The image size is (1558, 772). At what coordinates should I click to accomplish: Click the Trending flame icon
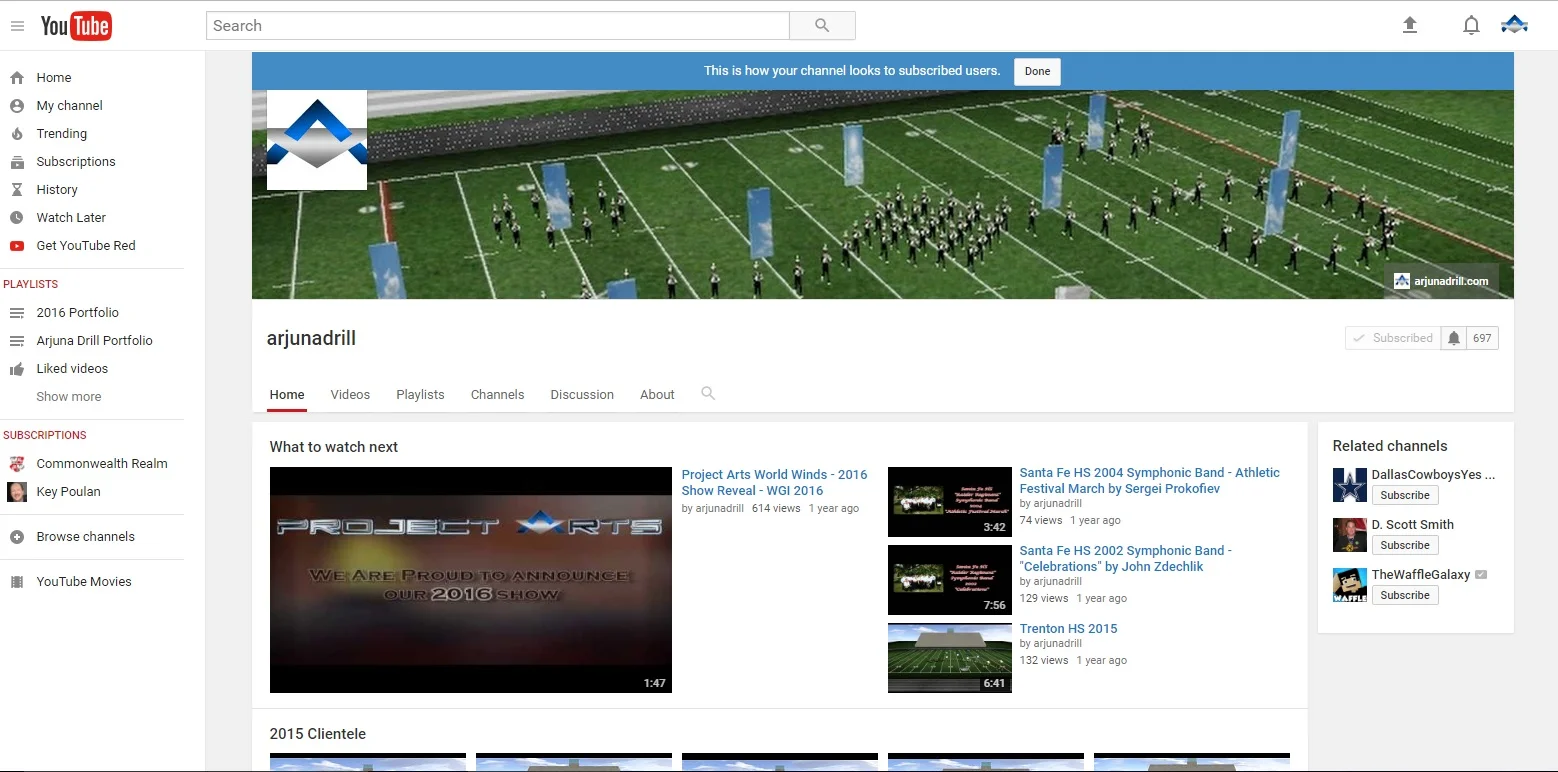pyautogui.click(x=17, y=133)
